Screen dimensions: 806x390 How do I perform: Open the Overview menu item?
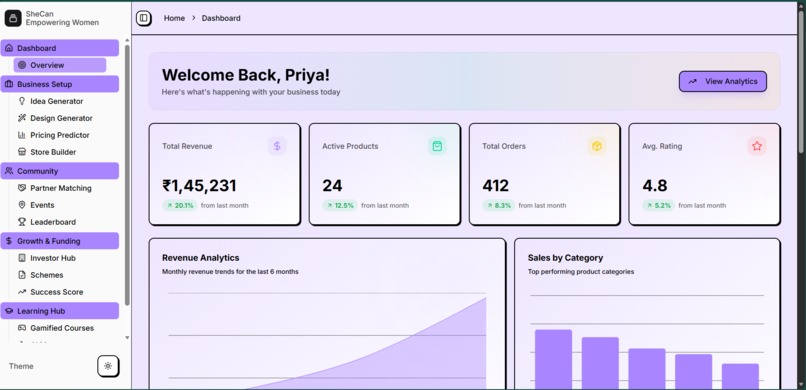60,65
